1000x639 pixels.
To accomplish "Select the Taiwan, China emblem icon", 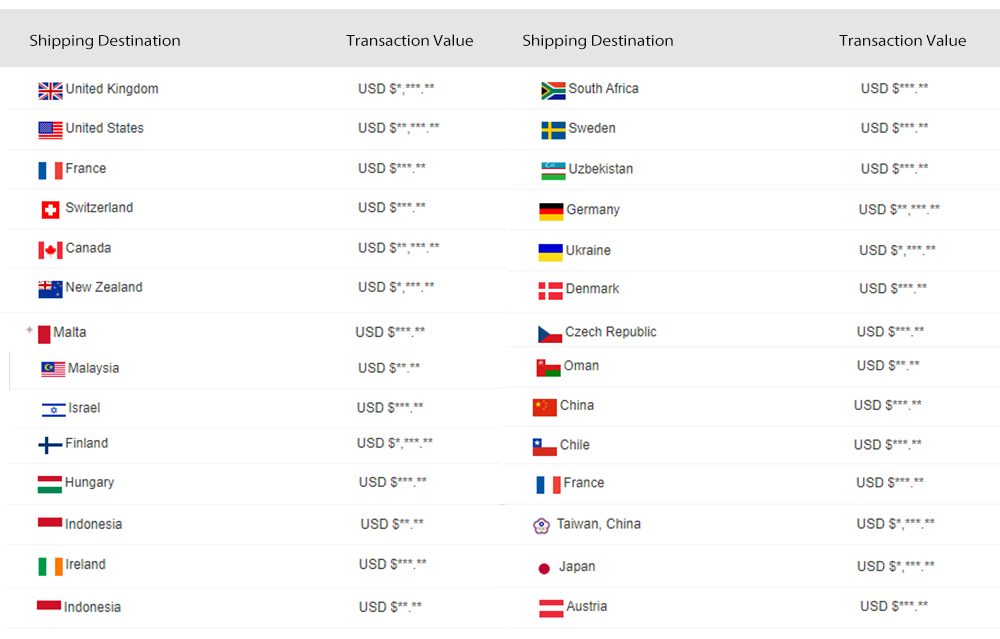I will [x=541, y=526].
